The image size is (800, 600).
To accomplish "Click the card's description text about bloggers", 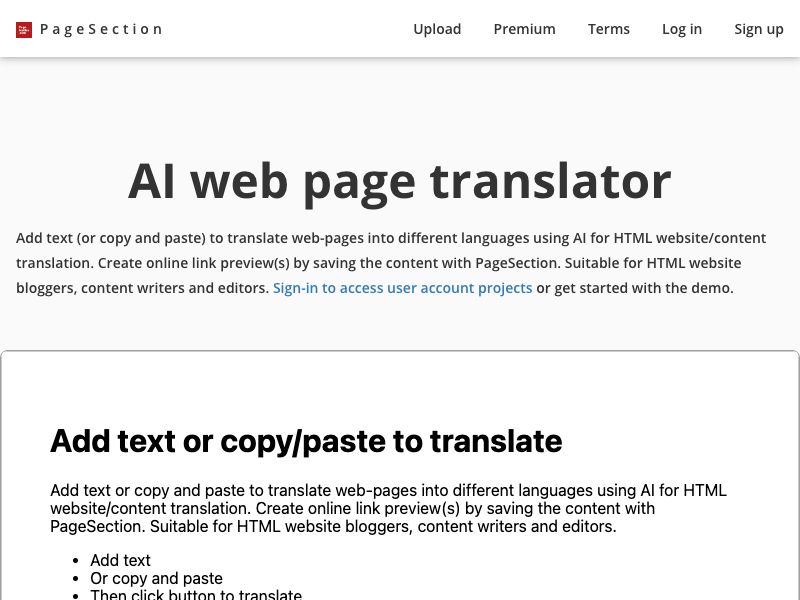I will pos(388,508).
